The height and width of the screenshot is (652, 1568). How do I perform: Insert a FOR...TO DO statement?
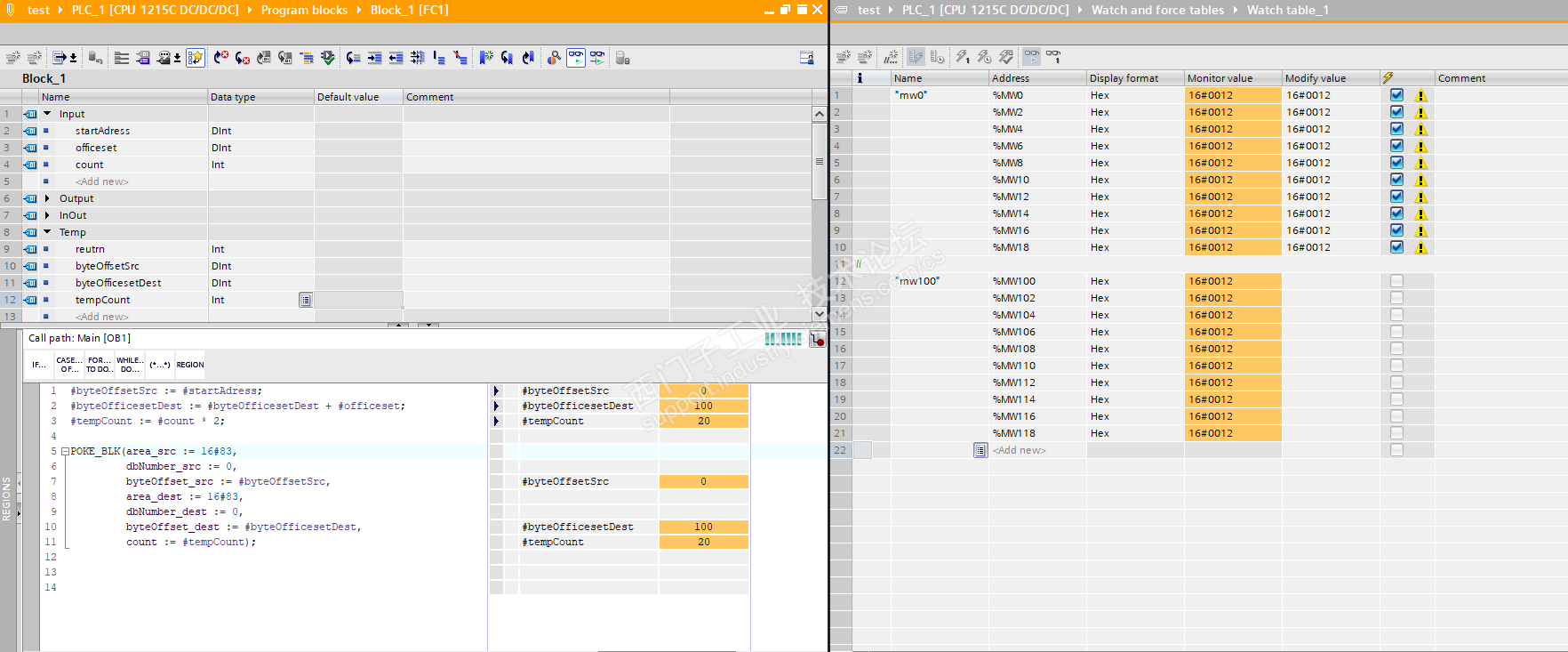coord(99,365)
